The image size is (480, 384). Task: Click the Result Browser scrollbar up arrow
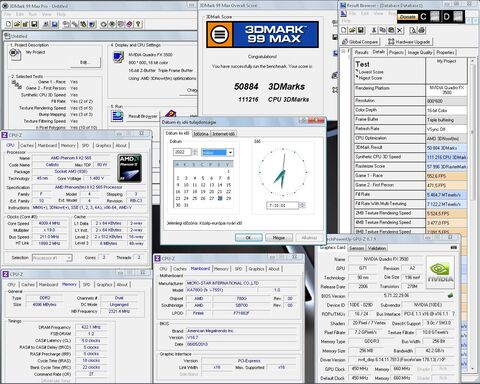pos(472,61)
